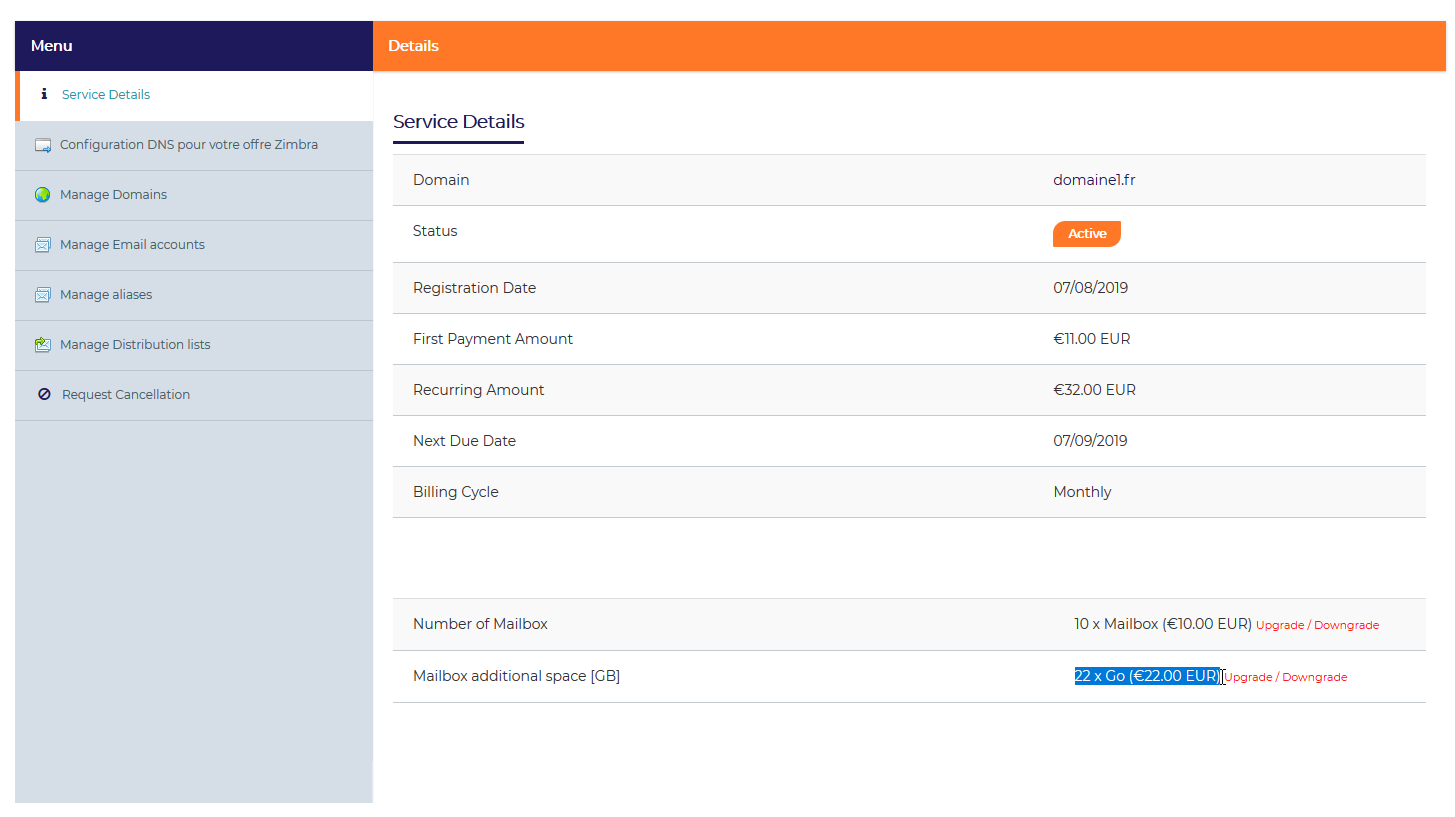This screenshot has height=817, width=1455.
Task: Click the Service Details info icon
Action: click(x=44, y=94)
